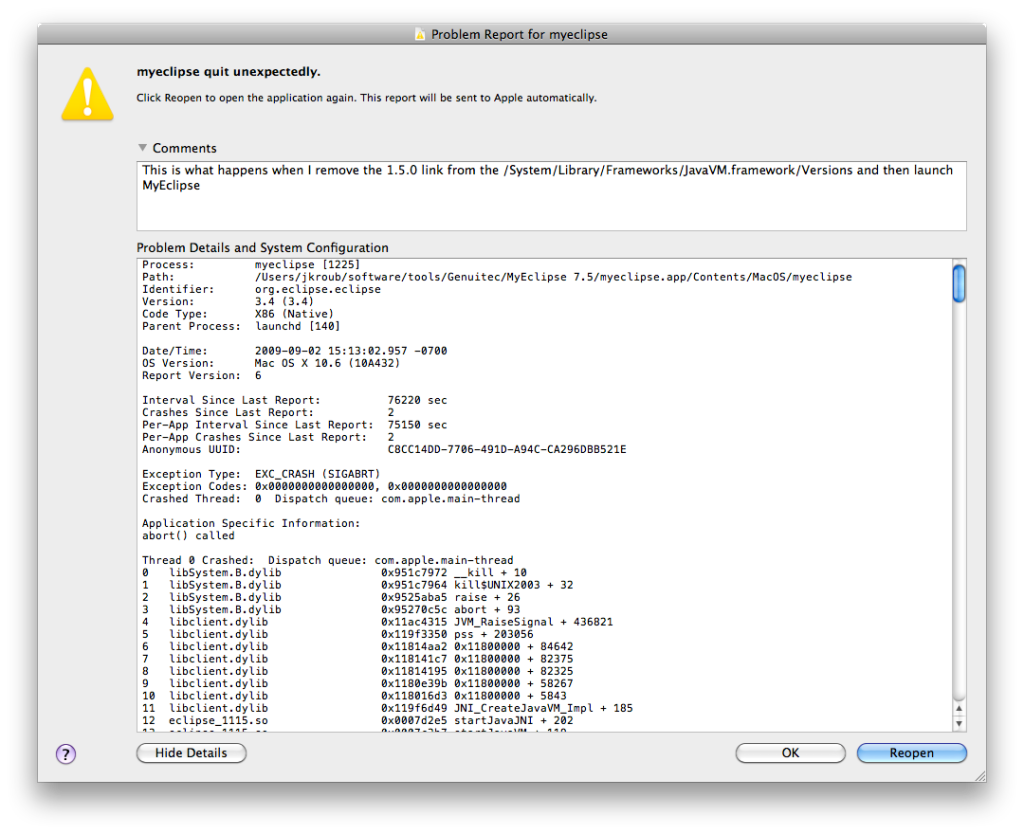Click the 'Crashed Thread: 0' line

tap(331, 499)
